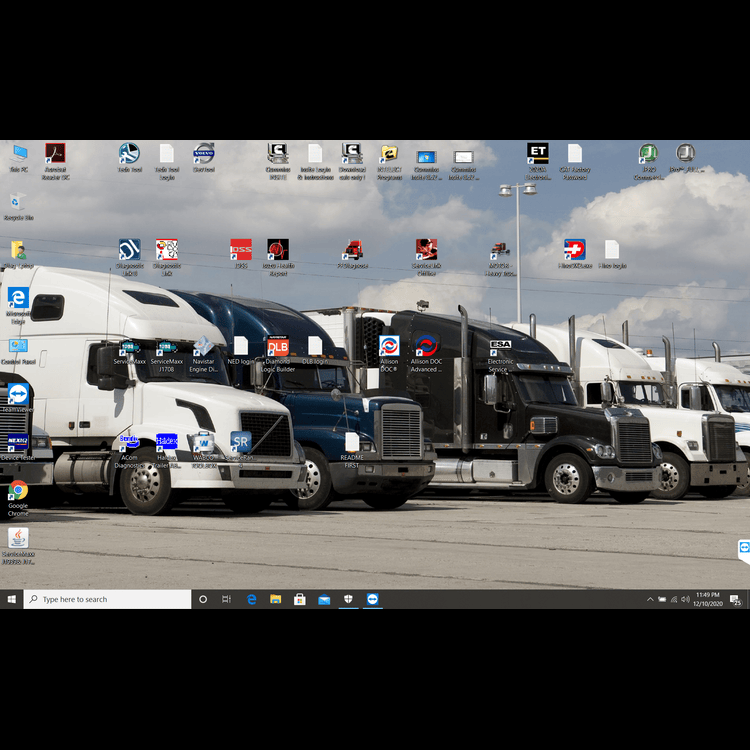Open CAT Factory Password file
This screenshot has height=750, width=750.
click(x=575, y=161)
